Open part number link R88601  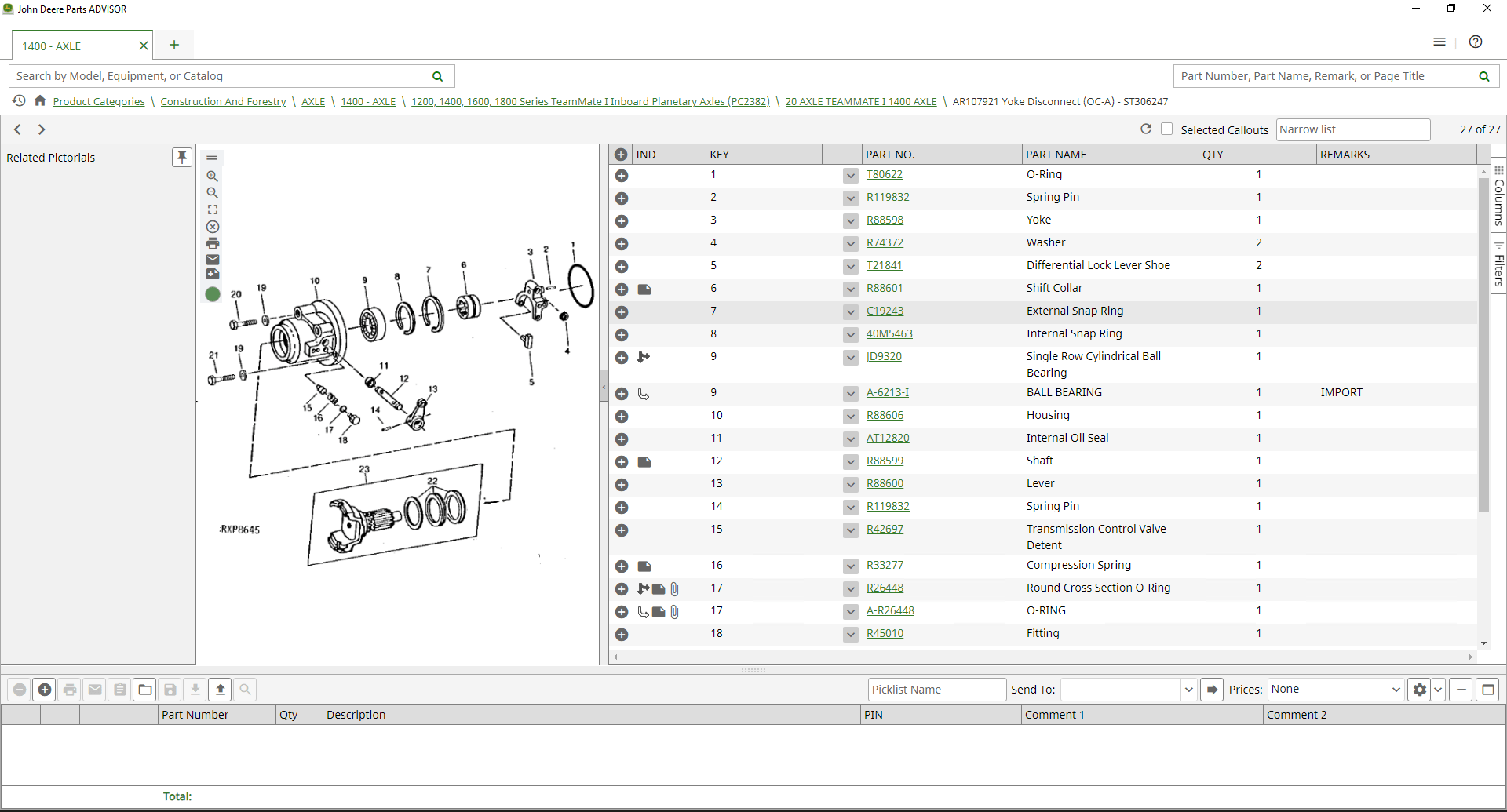[885, 289]
